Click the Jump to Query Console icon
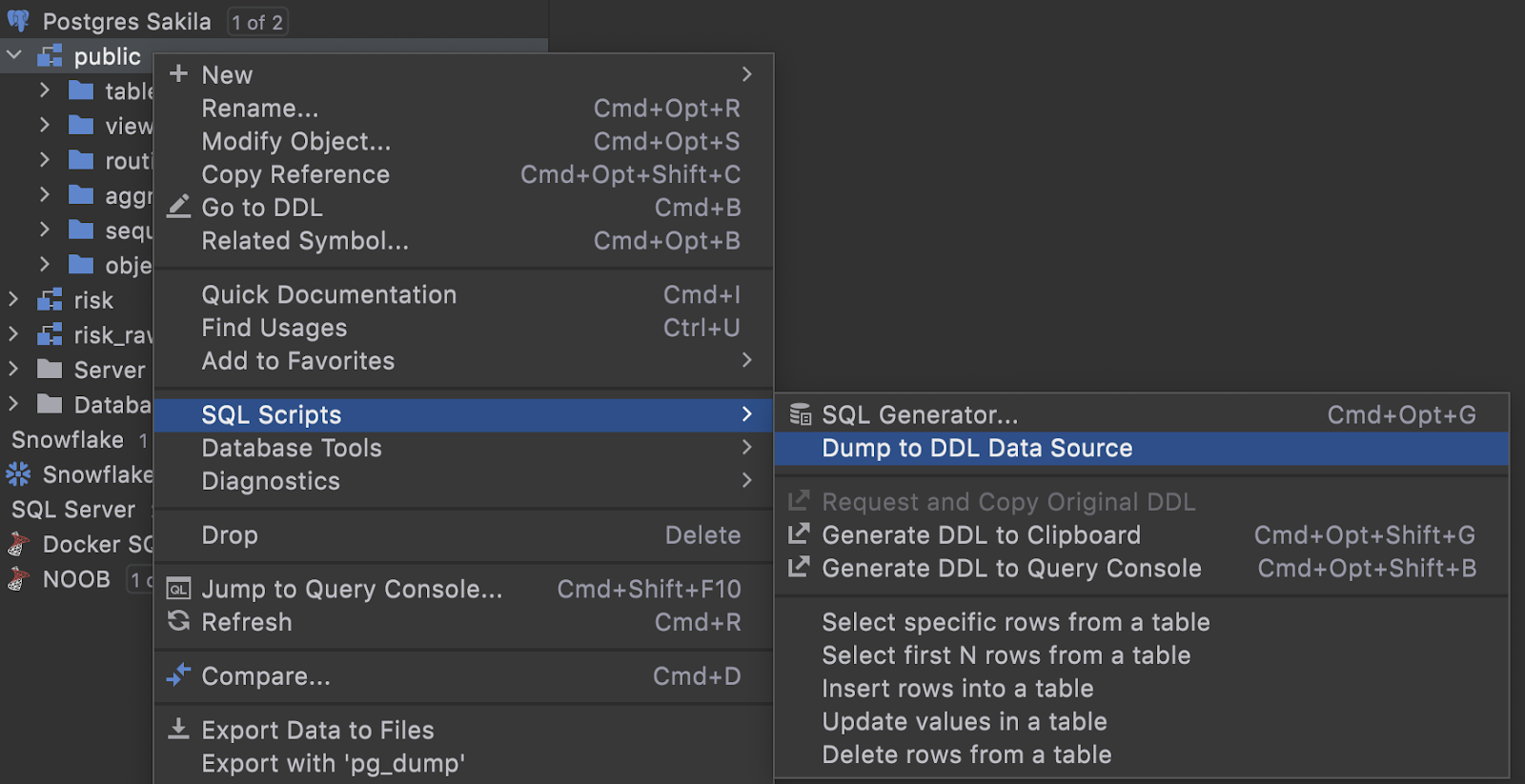1525x784 pixels. pyautogui.click(x=178, y=589)
